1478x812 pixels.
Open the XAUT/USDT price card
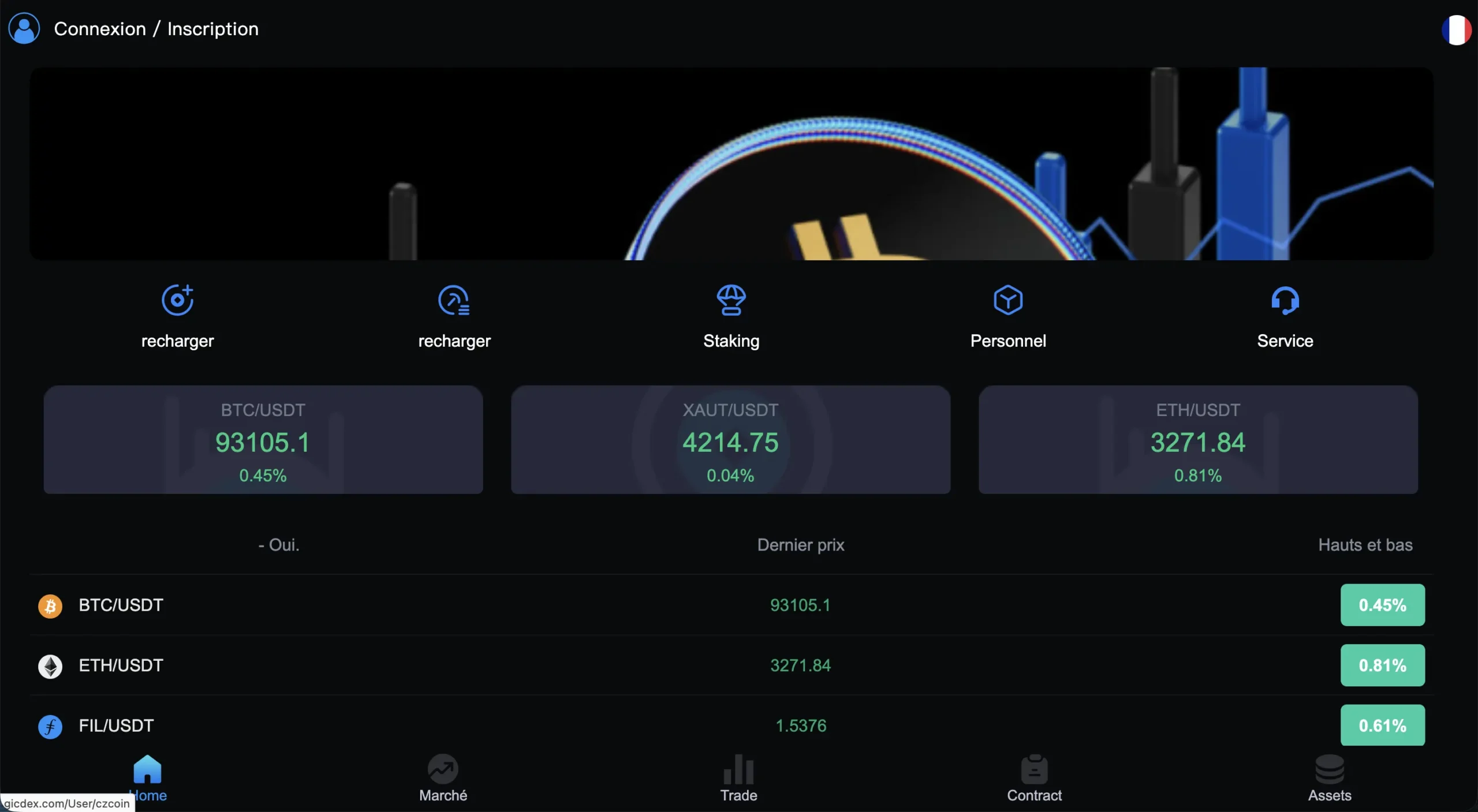(730, 440)
